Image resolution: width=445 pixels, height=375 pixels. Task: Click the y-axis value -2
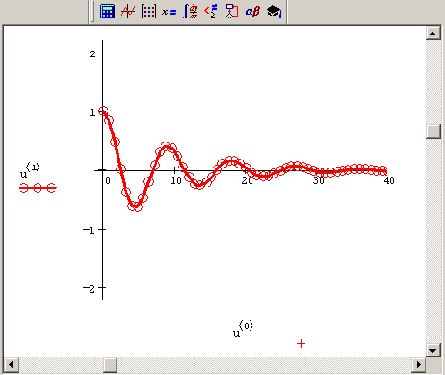(x=89, y=288)
